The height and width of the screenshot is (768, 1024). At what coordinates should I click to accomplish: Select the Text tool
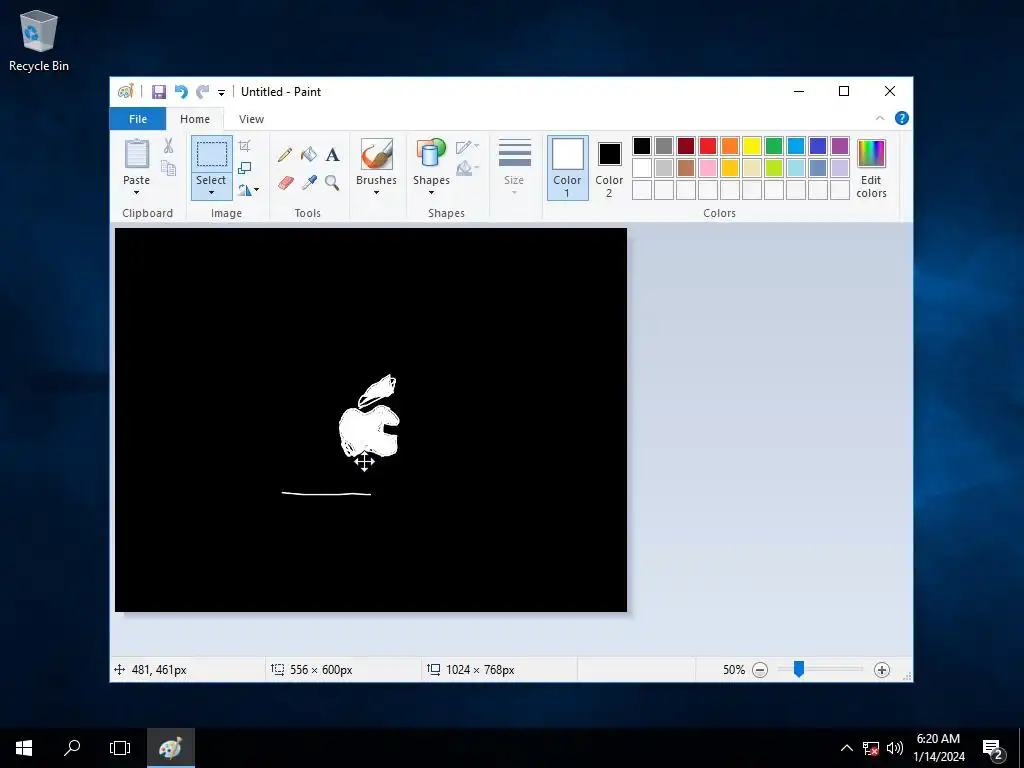[332, 155]
